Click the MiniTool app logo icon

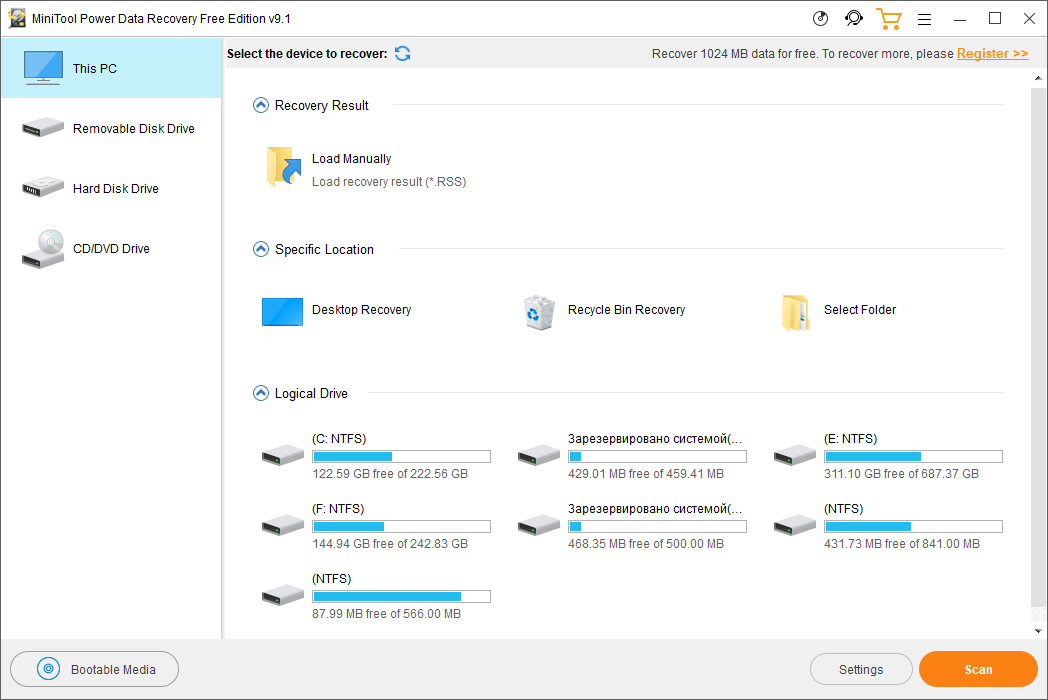[x=17, y=19]
